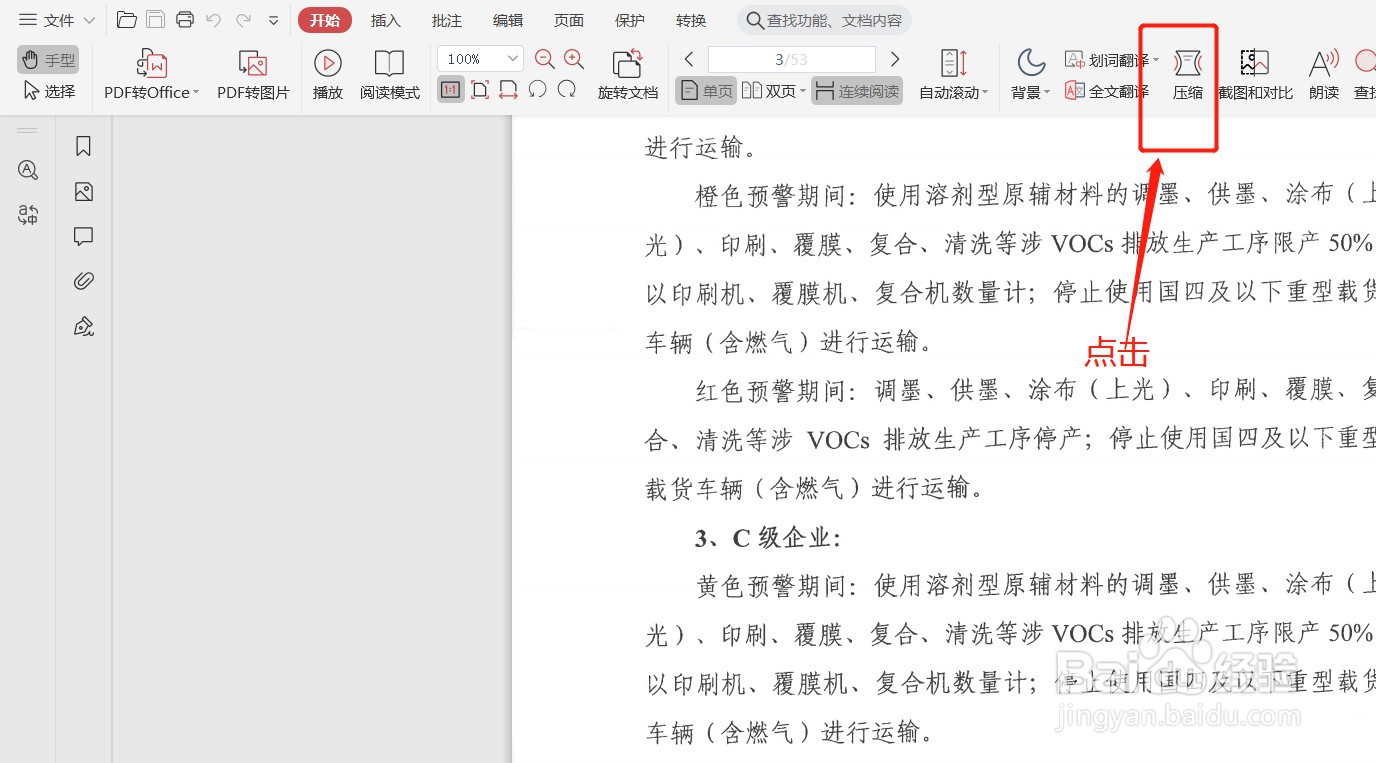The image size is (1376, 763).
Task: Open the 文件 file menu
Action: [55, 19]
